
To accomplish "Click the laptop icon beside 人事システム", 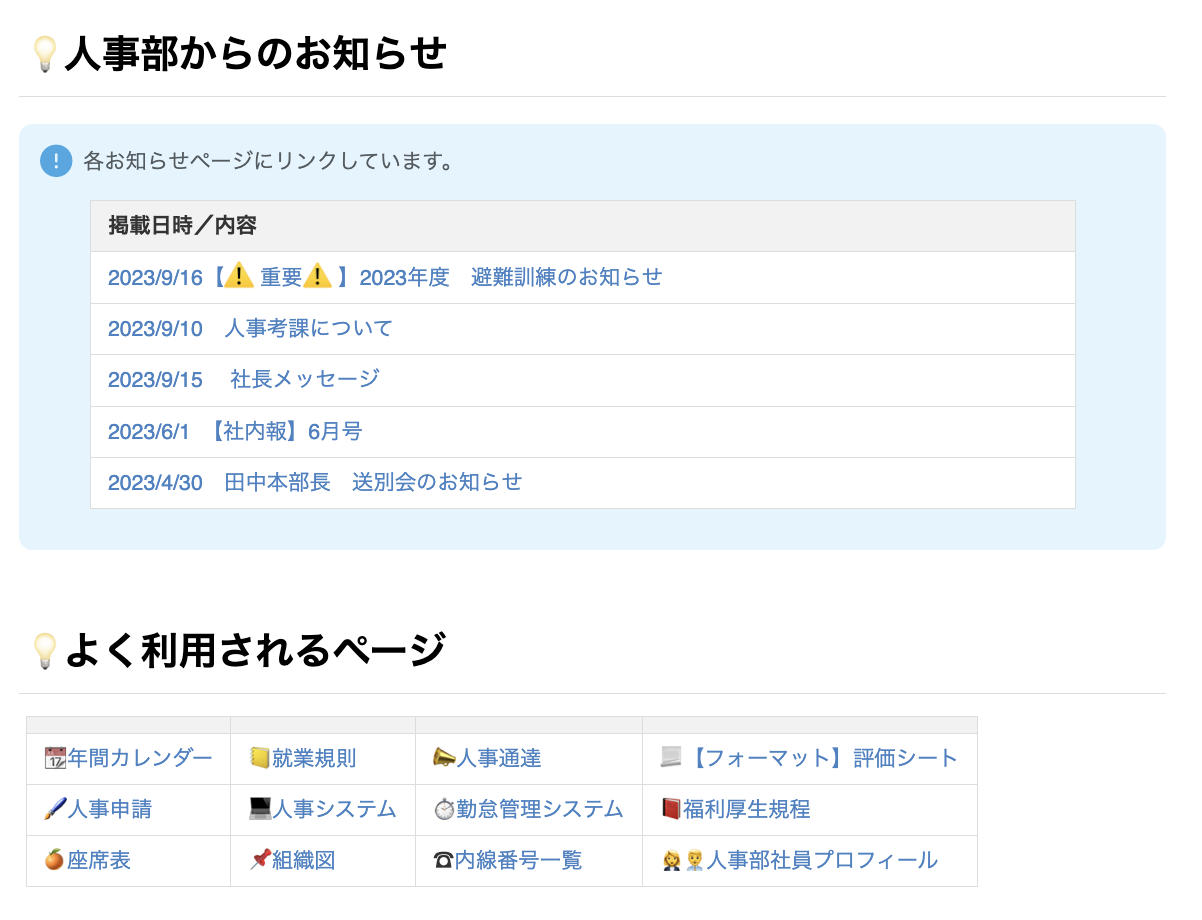I will pos(260,810).
